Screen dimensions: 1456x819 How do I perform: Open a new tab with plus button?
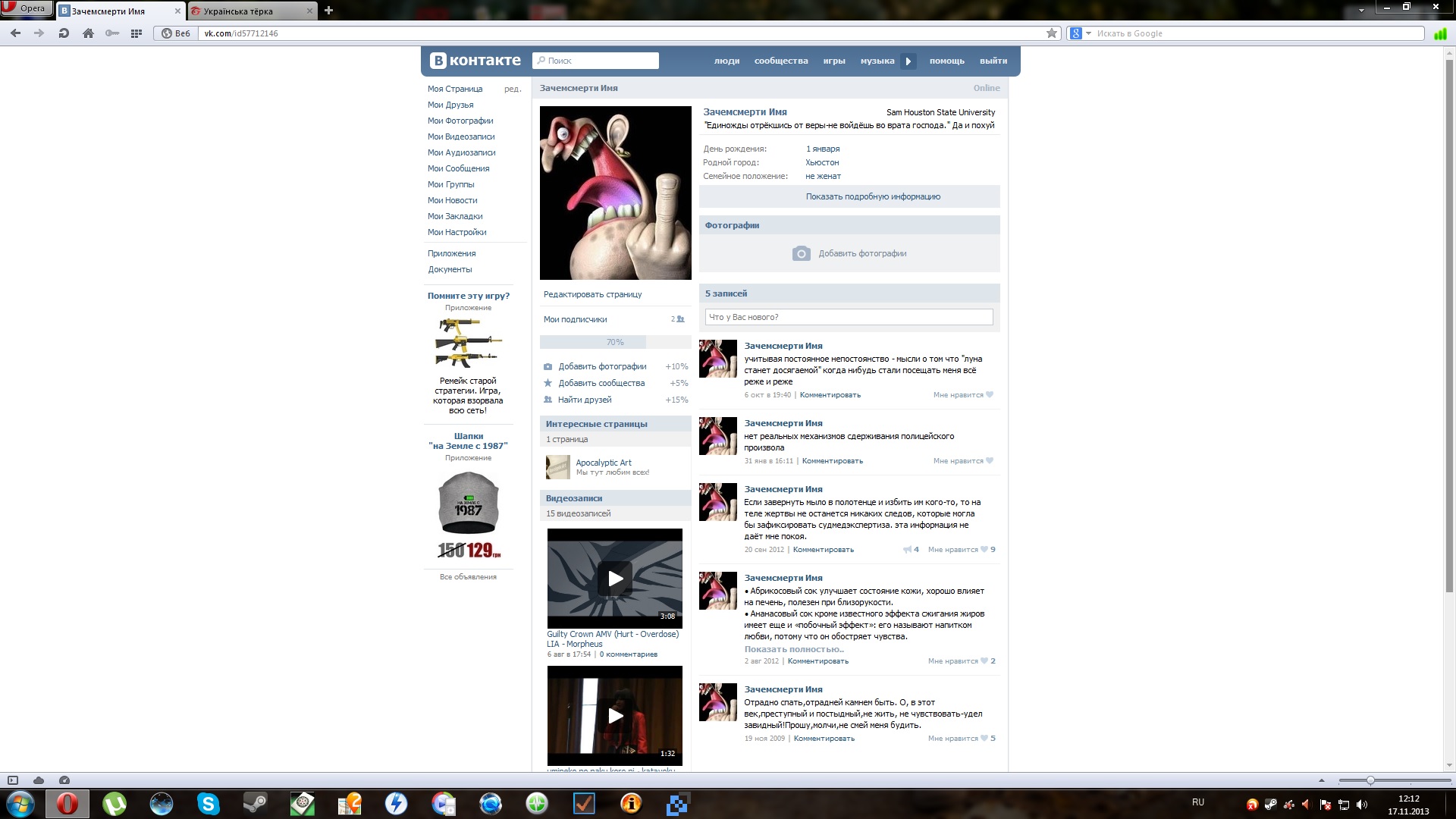pos(328,11)
